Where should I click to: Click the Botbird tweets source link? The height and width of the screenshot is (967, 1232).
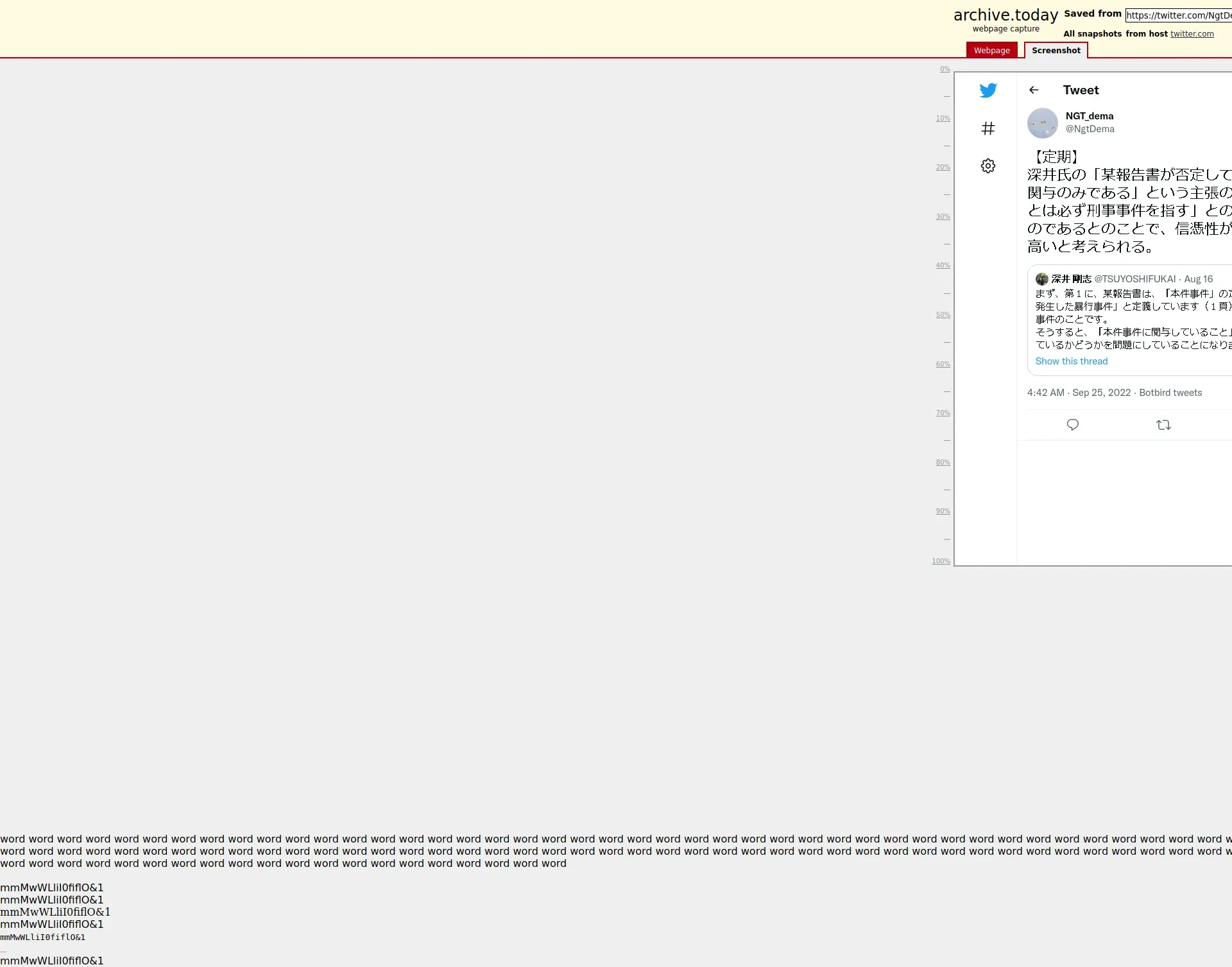pyautogui.click(x=1170, y=393)
